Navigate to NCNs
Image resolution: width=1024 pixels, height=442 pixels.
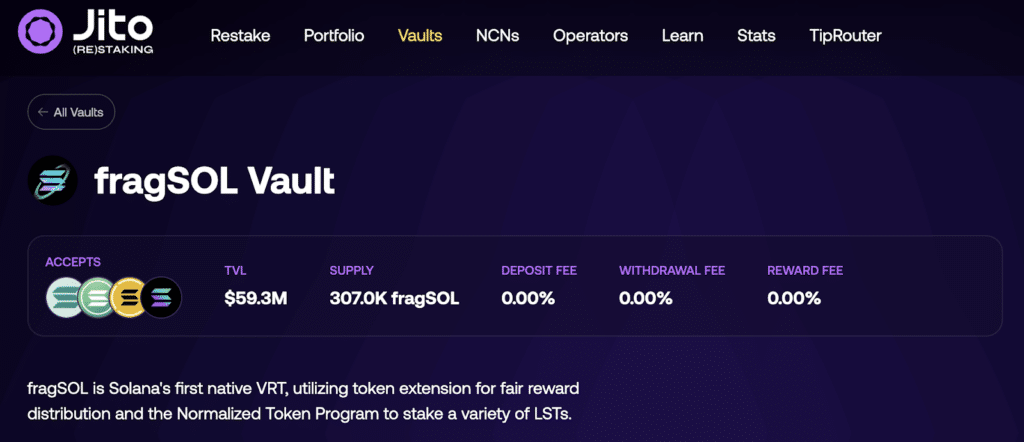[498, 36]
